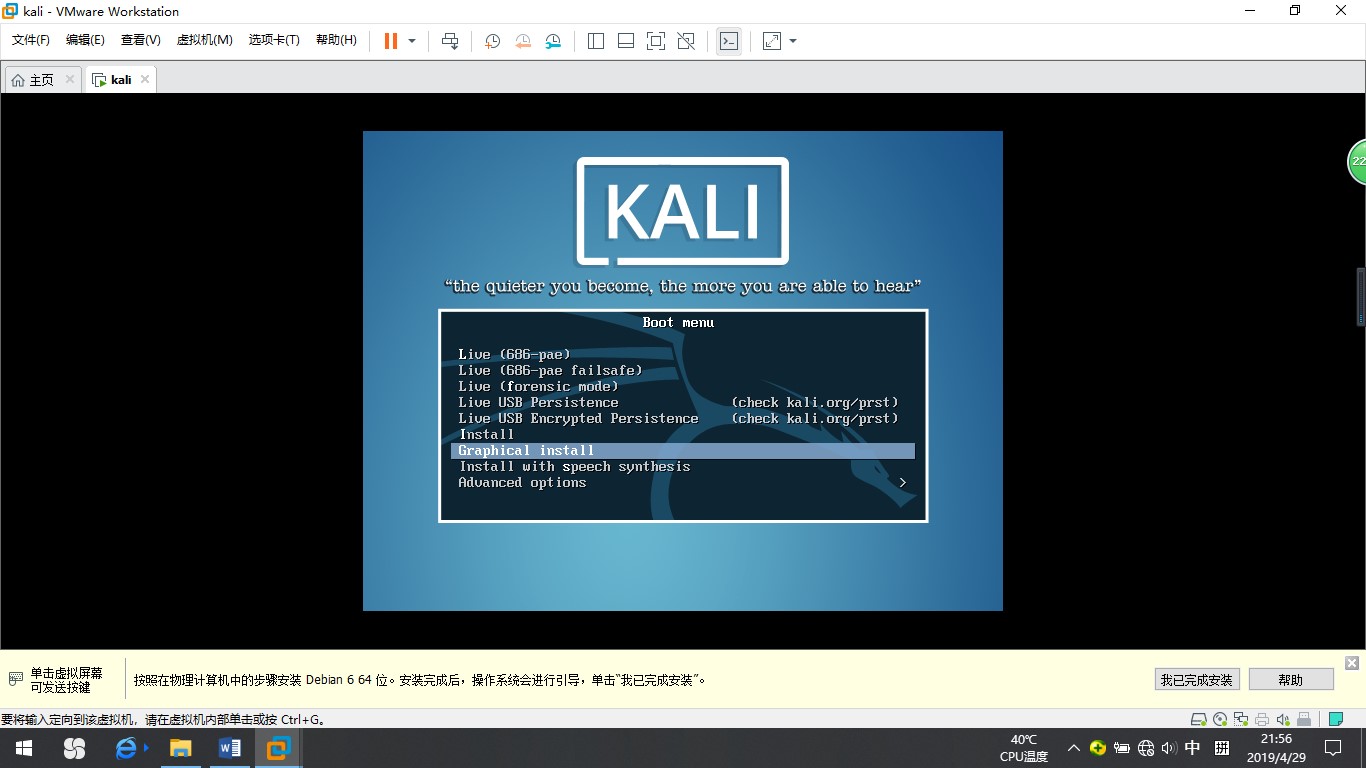Enter full screen mode icon
The width and height of the screenshot is (1366, 768).
click(x=656, y=41)
